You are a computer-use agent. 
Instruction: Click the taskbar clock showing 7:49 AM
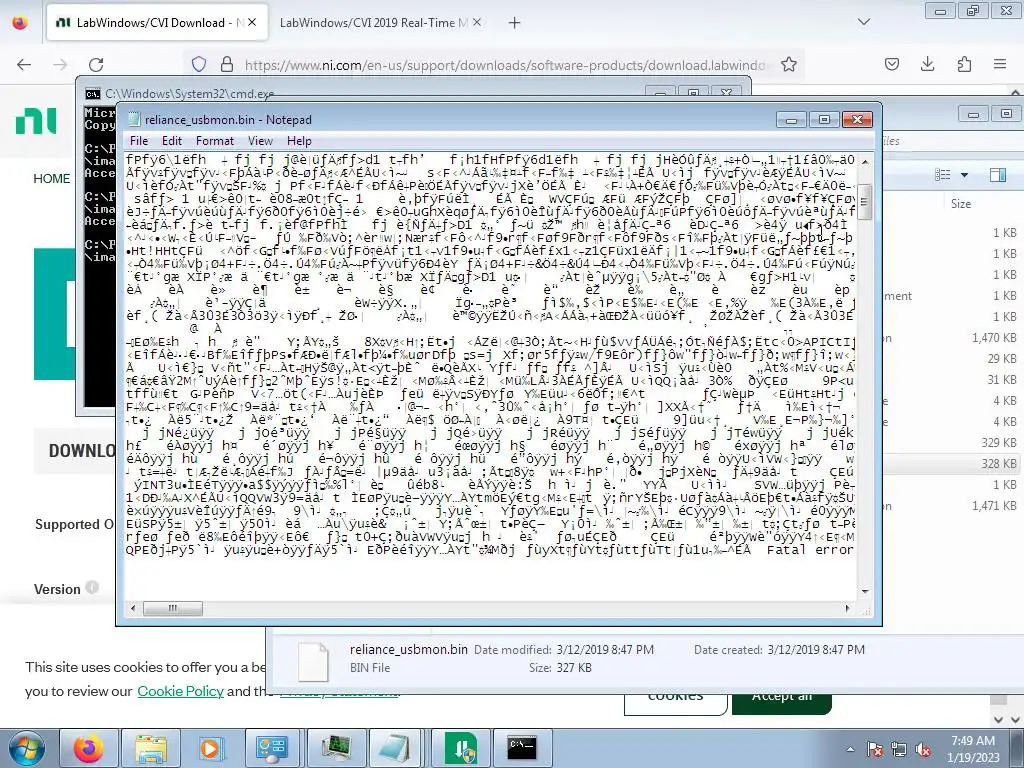973,749
